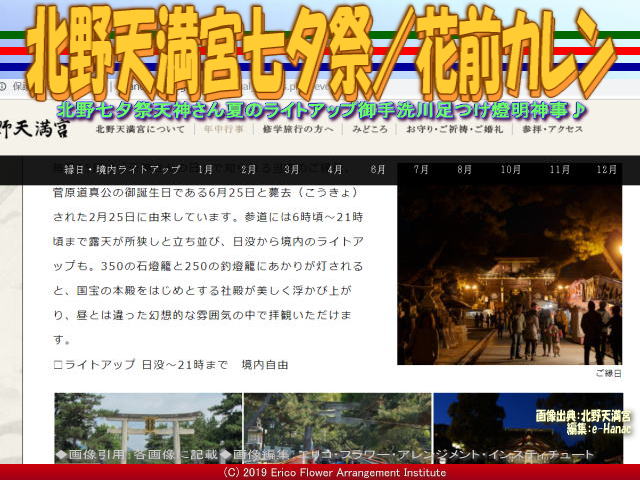
Task: Open the お守り・ご祈祷・ご婚礼 menu item
Action: coord(454,129)
